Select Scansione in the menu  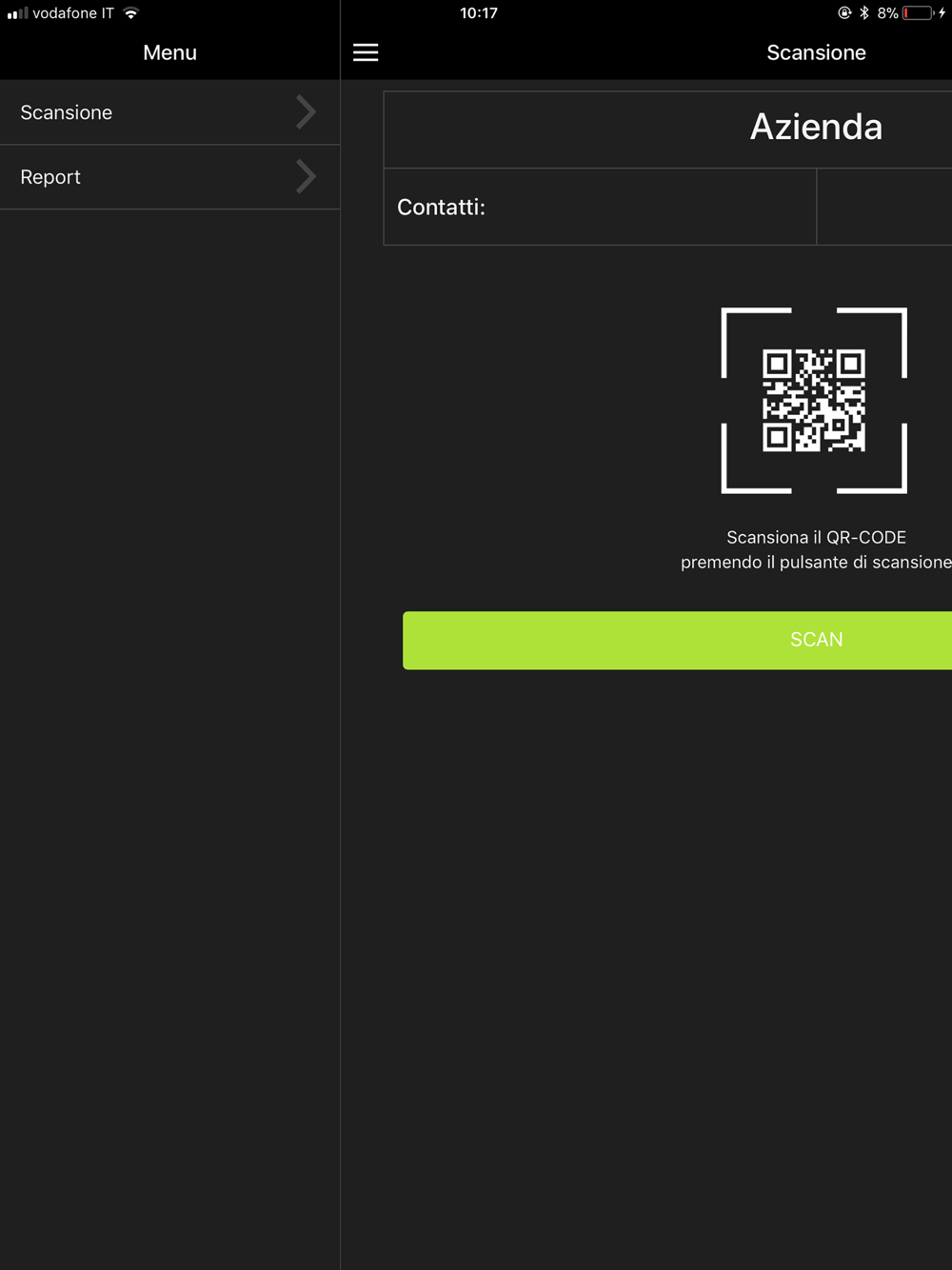click(169, 112)
